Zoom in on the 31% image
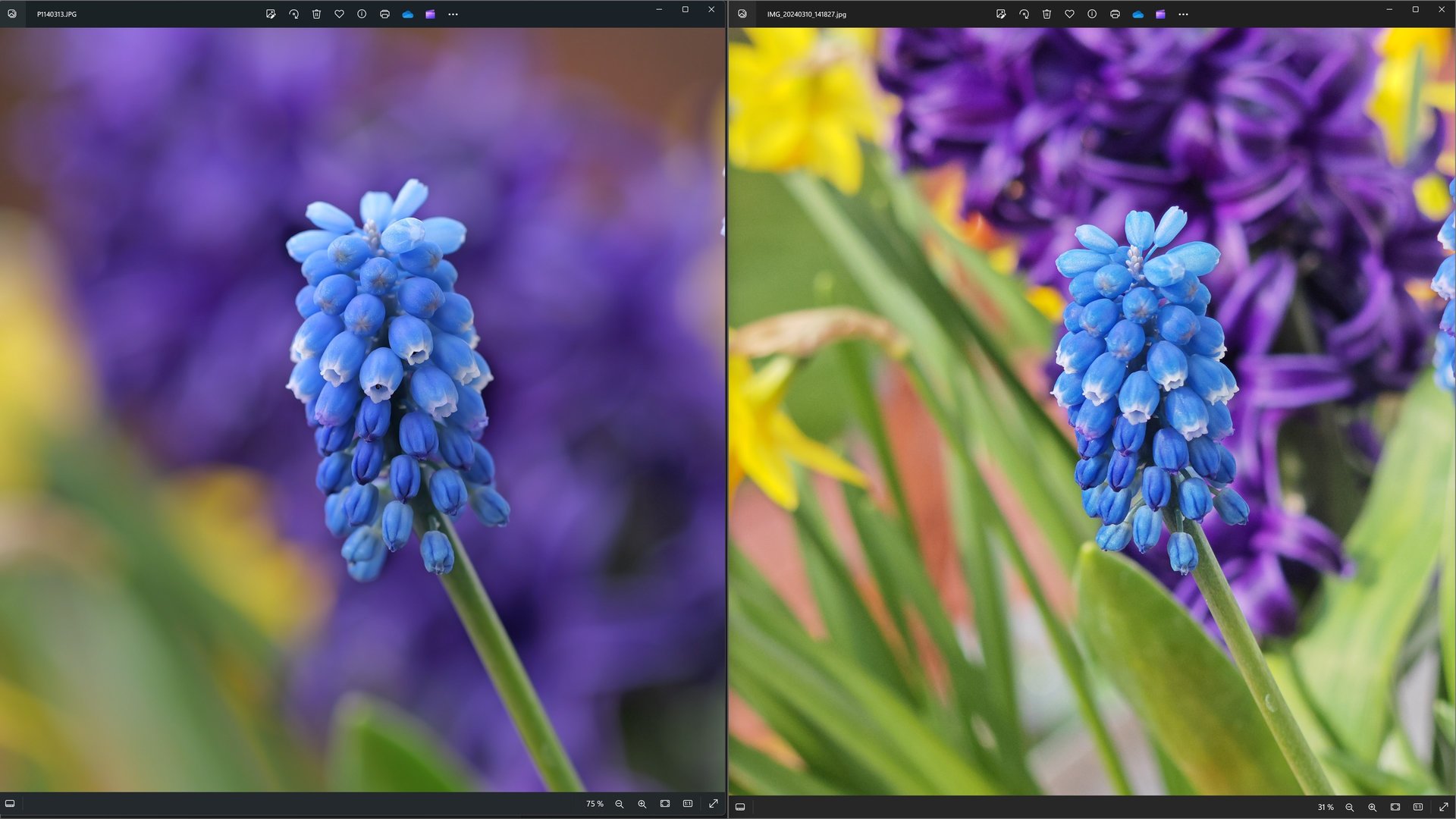 click(1372, 807)
